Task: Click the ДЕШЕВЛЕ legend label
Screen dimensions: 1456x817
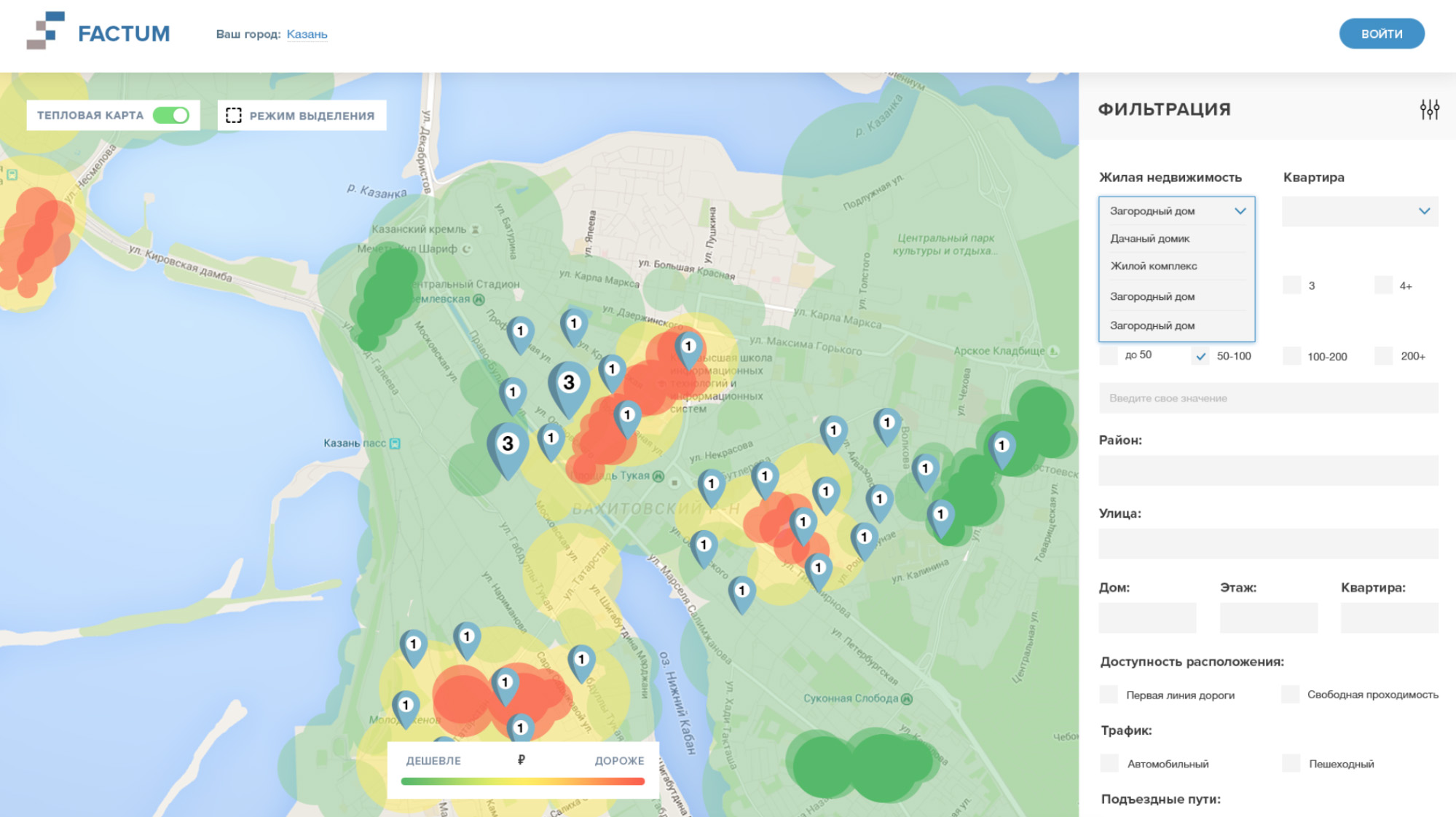Action: pyautogui.click(x=433, y=761)
